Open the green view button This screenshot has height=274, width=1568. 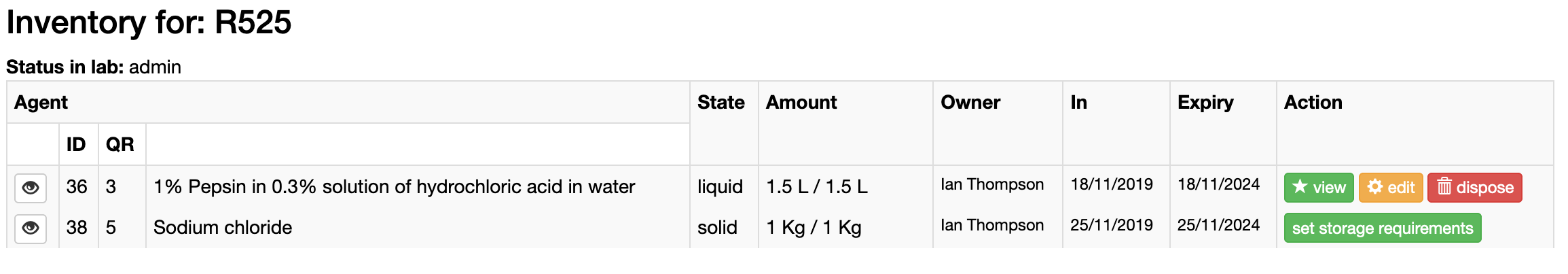point(1319,188)
